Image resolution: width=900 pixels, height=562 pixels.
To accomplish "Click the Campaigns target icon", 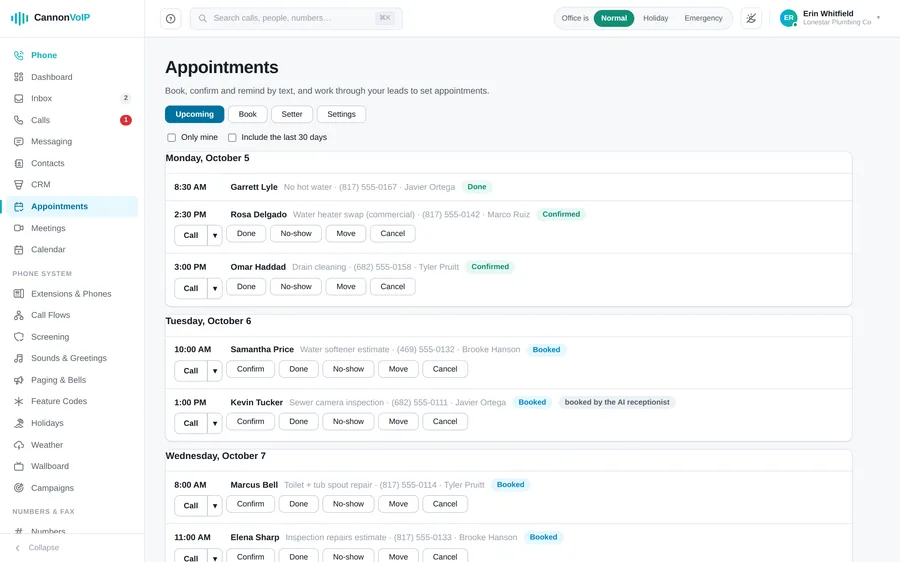I will pos(19,488).
